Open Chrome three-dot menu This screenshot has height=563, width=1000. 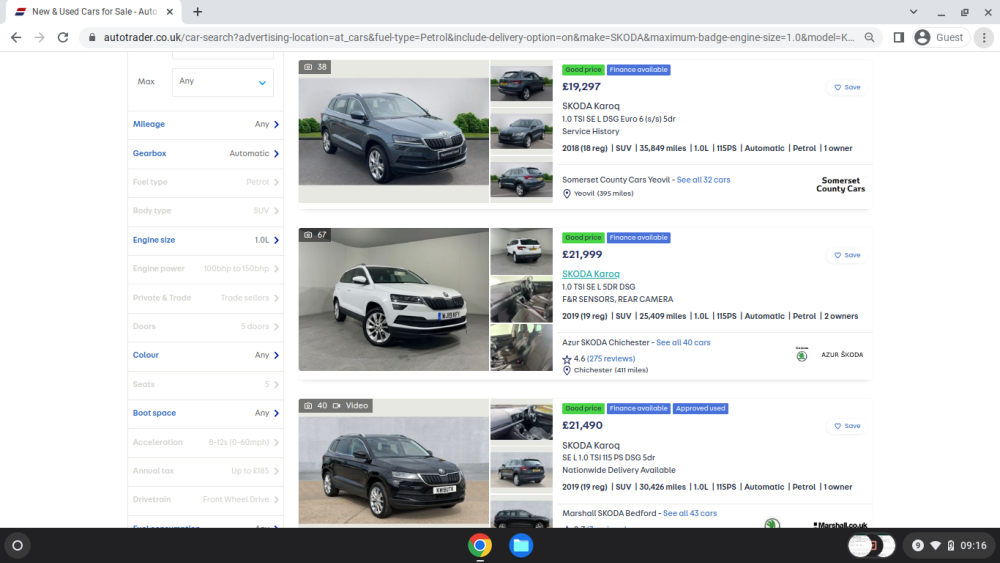[x=984, y=38]
